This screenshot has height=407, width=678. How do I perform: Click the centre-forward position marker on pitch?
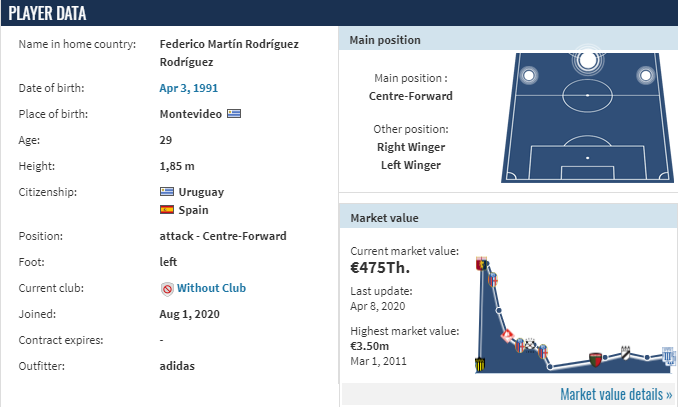587,60
